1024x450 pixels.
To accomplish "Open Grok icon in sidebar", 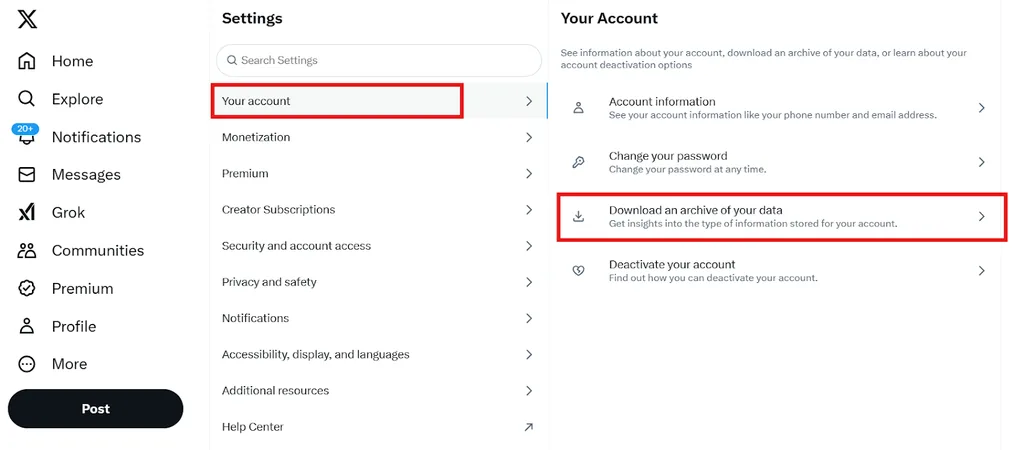I will (27, 212).
